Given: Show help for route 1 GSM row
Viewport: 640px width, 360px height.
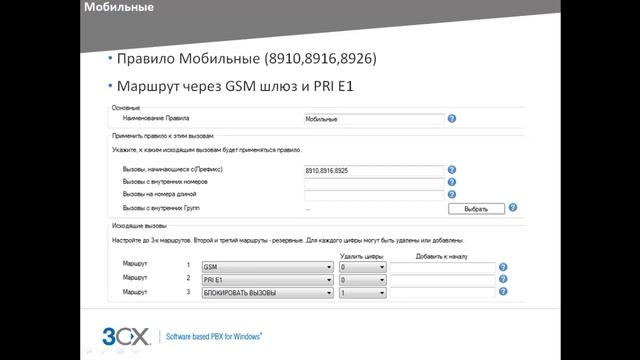Looking at the screenshot, I should click(x=503, y=267).
